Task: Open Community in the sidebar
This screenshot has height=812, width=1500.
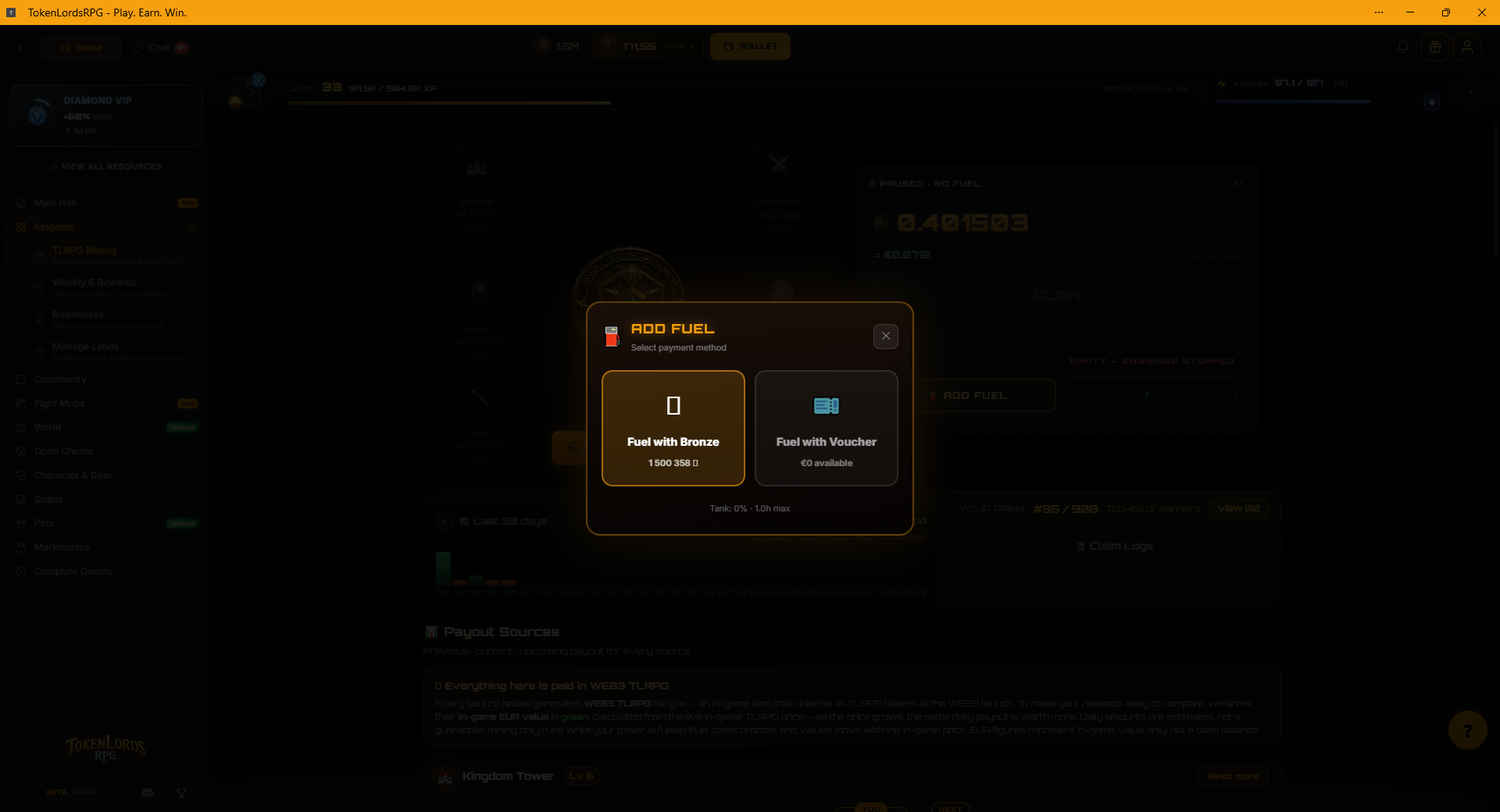Action: tap(105, 379)
